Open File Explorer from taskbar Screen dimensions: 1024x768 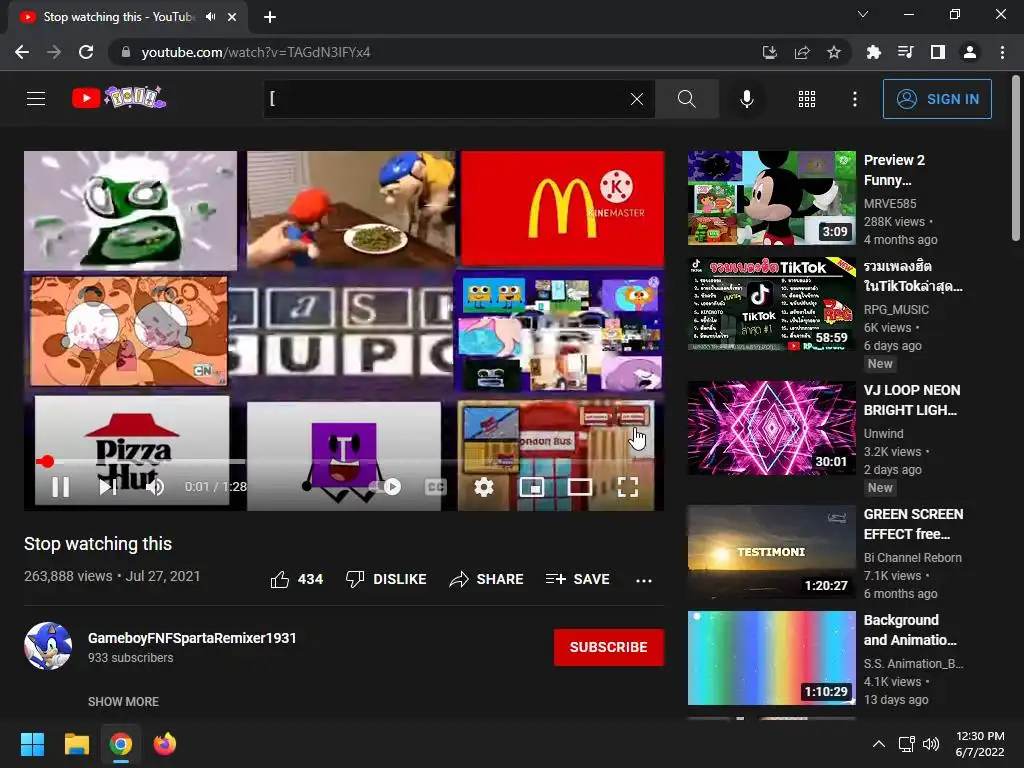[77, 744]
